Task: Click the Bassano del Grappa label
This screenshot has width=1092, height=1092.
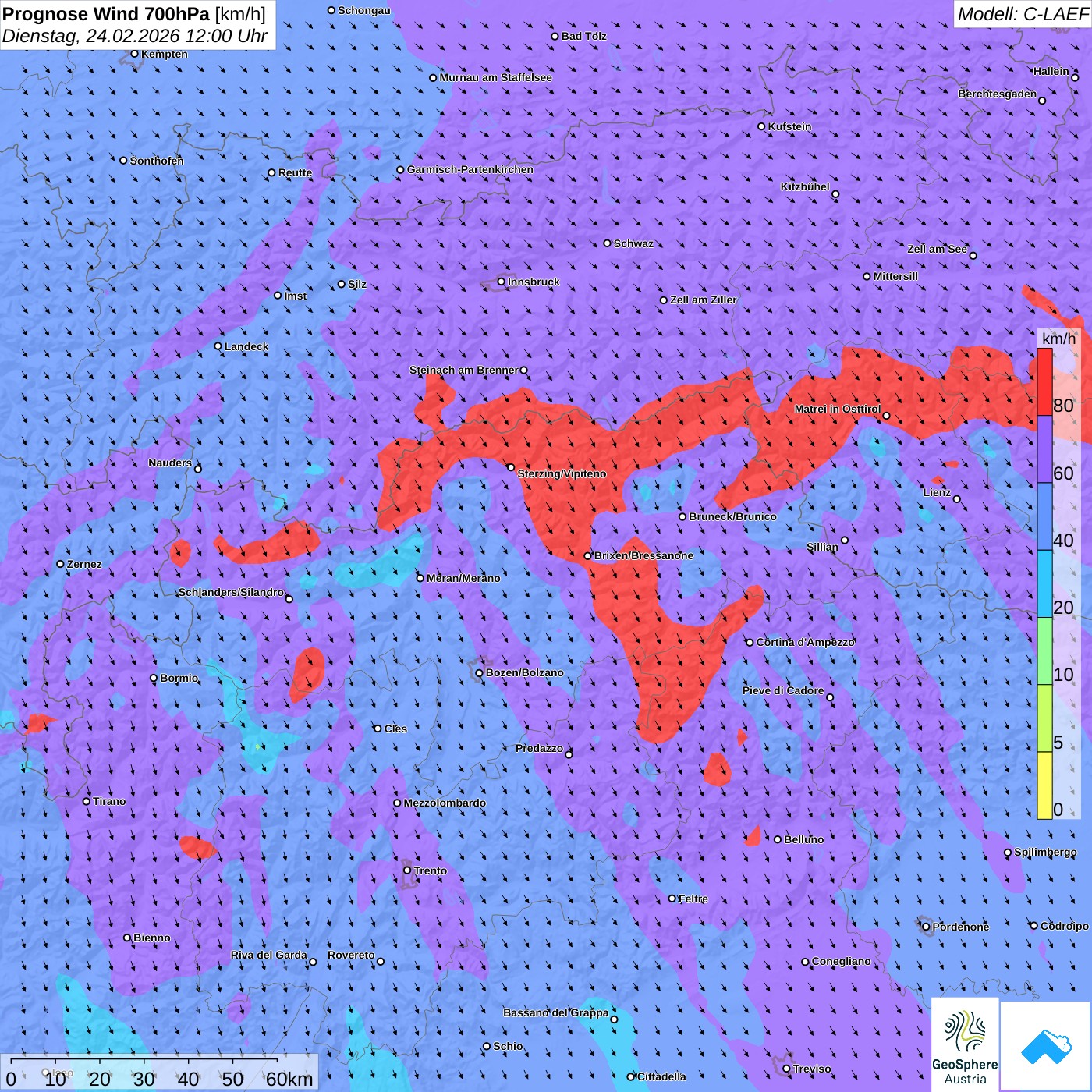Action: click(555, 1012)
